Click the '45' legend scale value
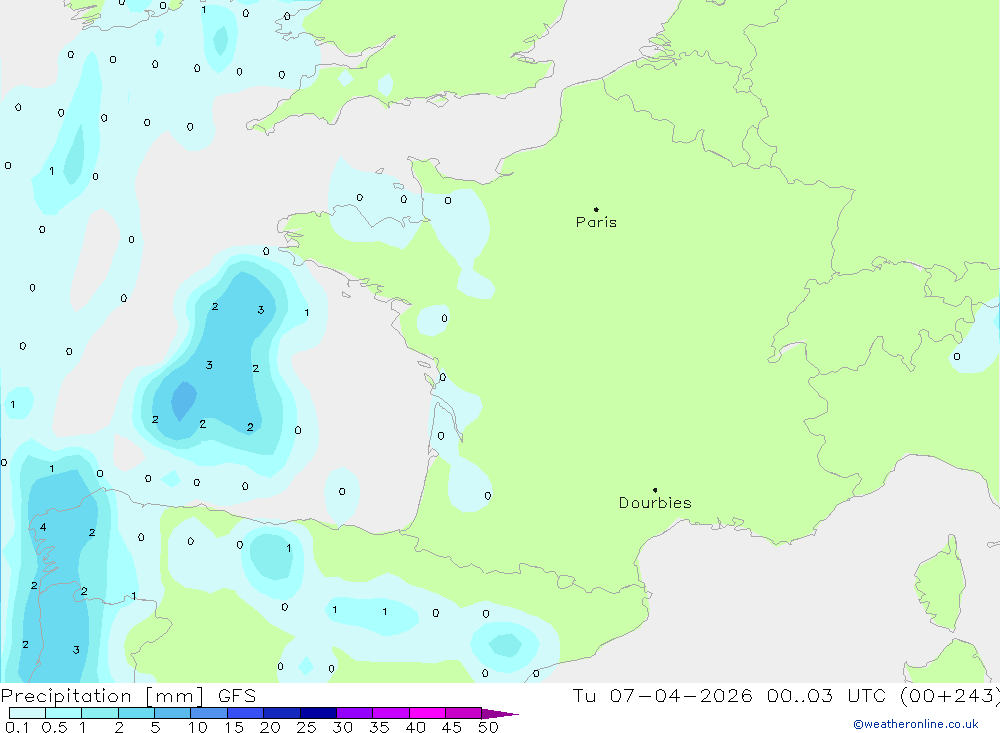This screenshot has width=1000, height=733. click(452, 727)
